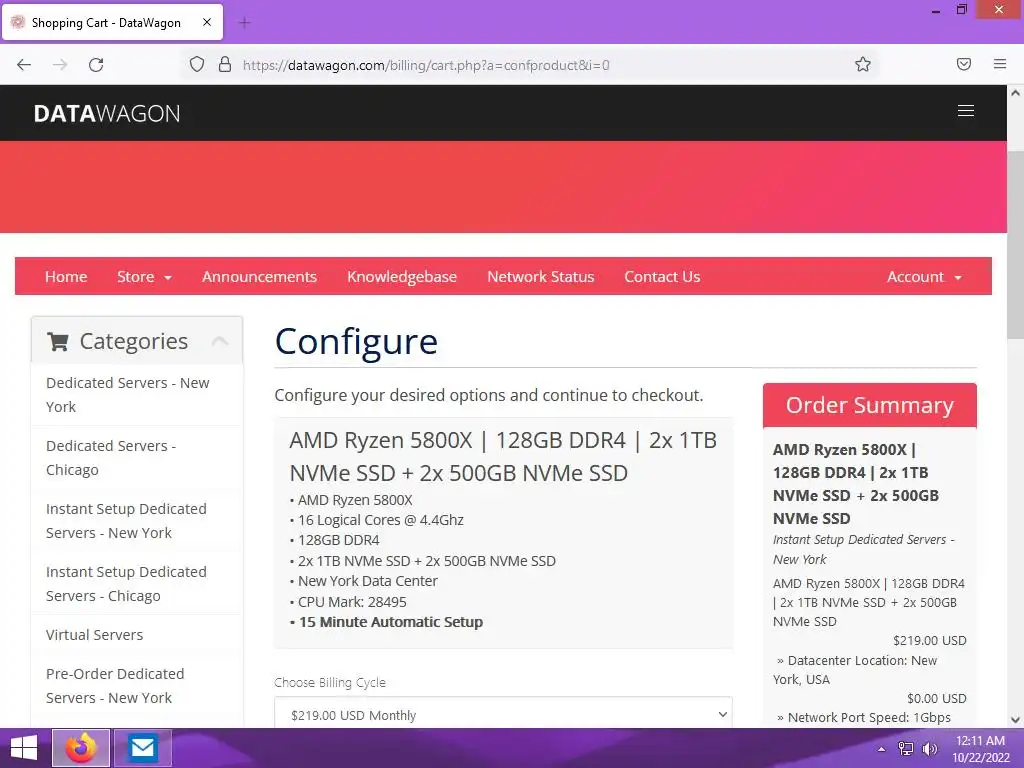
Task: Close the Shopping Cart tab
Action: point(207,22)
